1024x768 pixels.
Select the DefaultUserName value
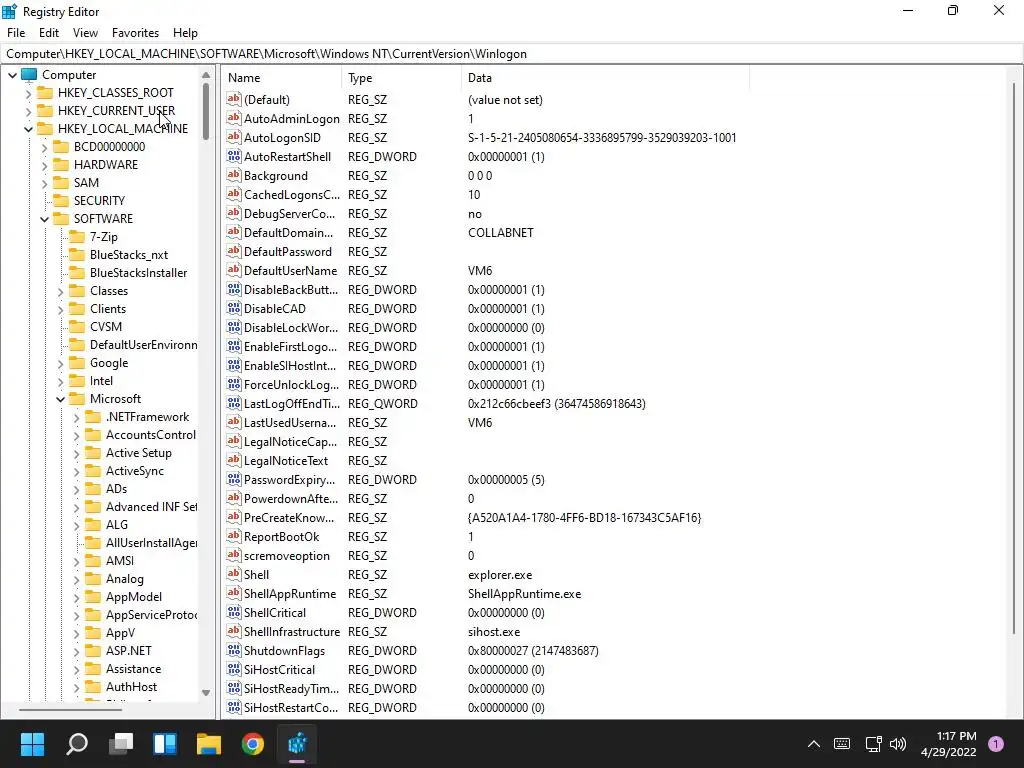coord(290,270)
